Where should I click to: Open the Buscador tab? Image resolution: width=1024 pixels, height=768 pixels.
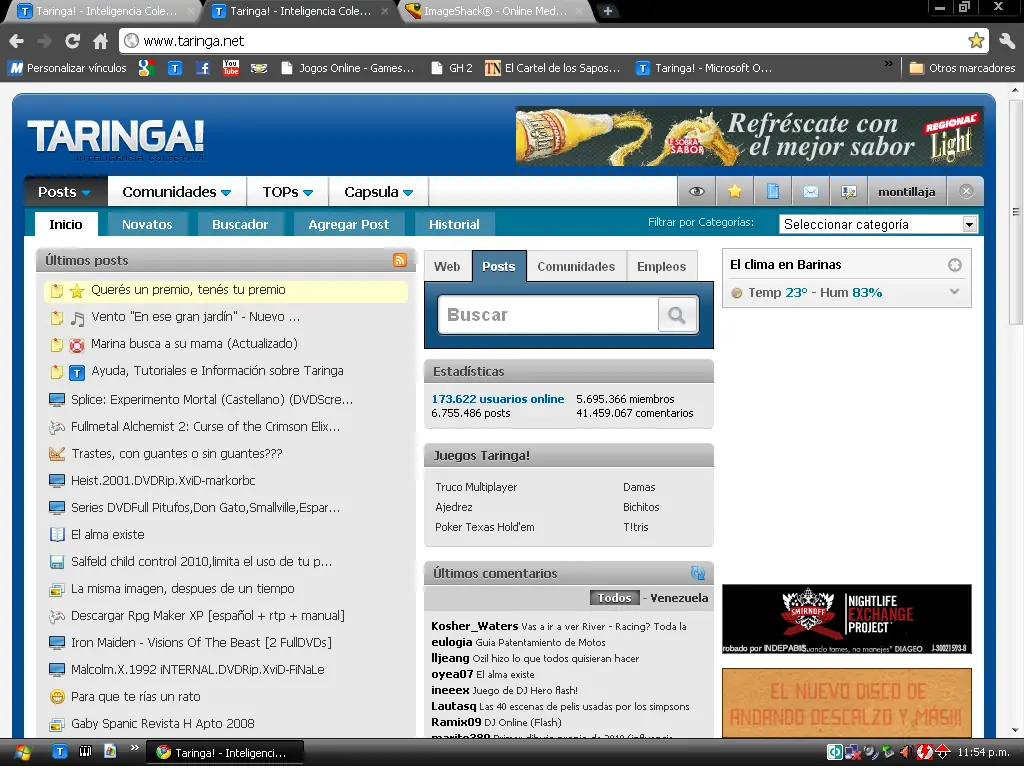[240, 224]
